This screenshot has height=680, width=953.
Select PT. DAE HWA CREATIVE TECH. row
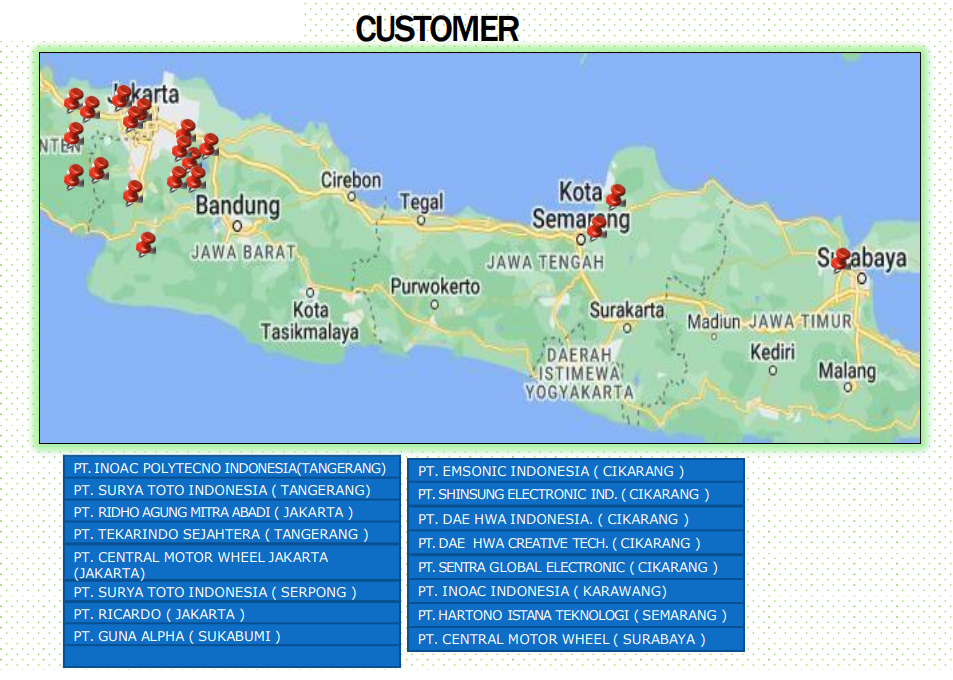coord(576,543)
